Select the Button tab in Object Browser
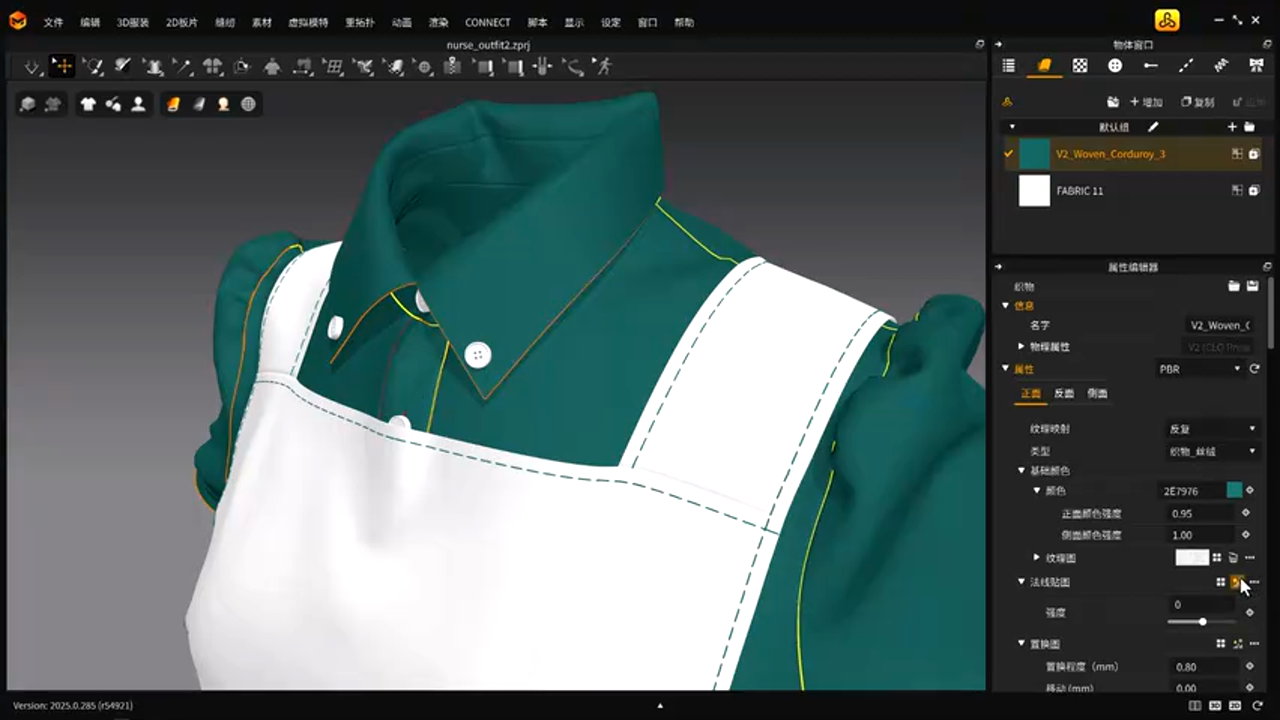The height and width of the screenshot is (720, 1280). click(x=1115, y=66)
